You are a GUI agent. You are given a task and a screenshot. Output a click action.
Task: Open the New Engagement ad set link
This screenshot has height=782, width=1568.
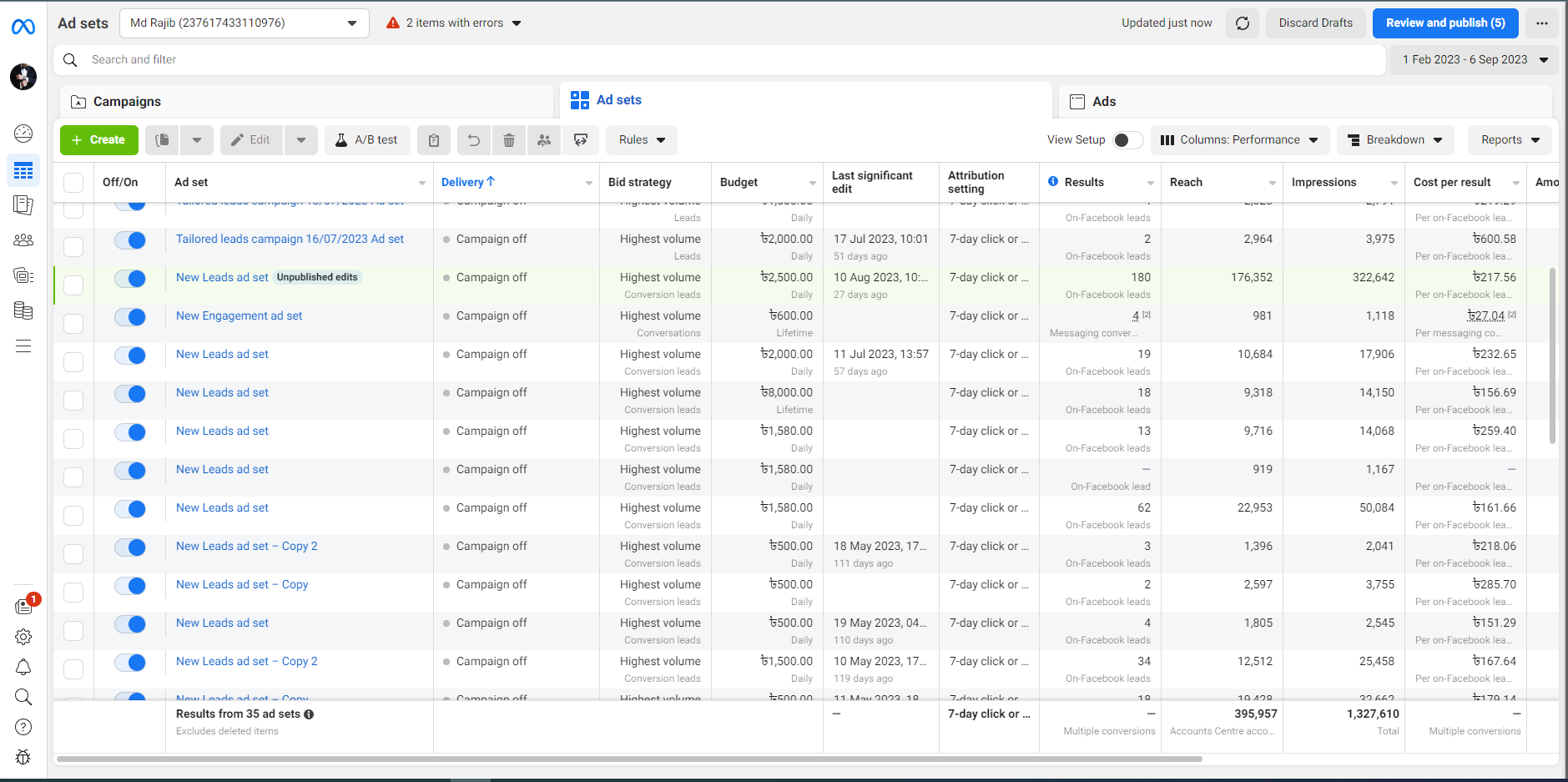pyautogui.click(x=239, y=316)
